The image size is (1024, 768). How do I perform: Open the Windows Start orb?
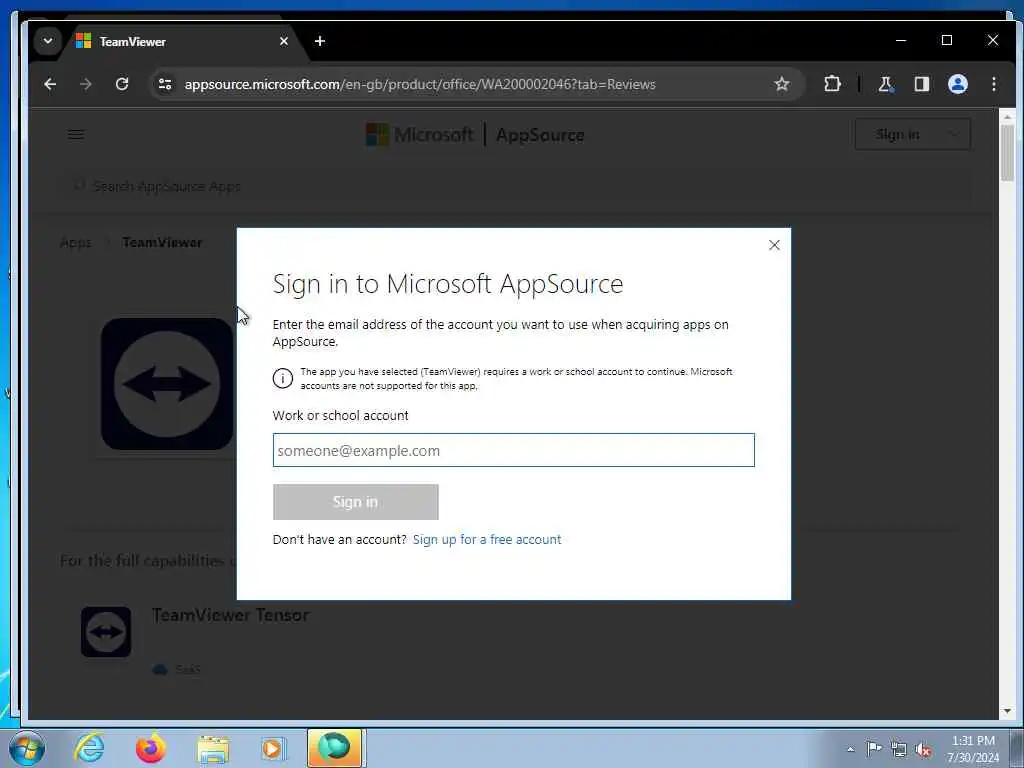tap(27, 748)
